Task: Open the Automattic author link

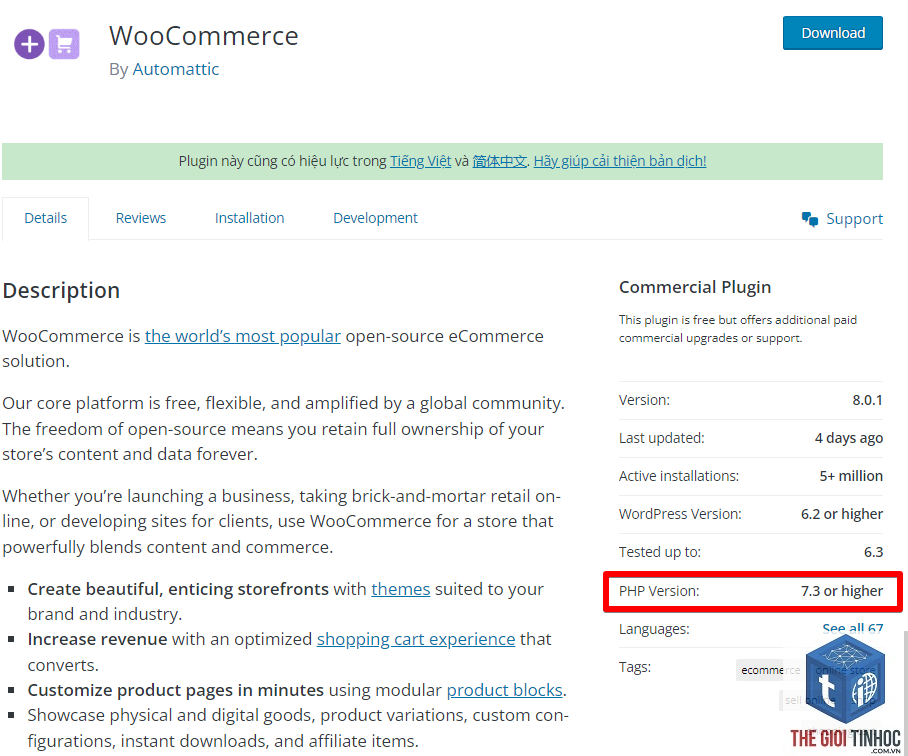Action: coord(175,69)
